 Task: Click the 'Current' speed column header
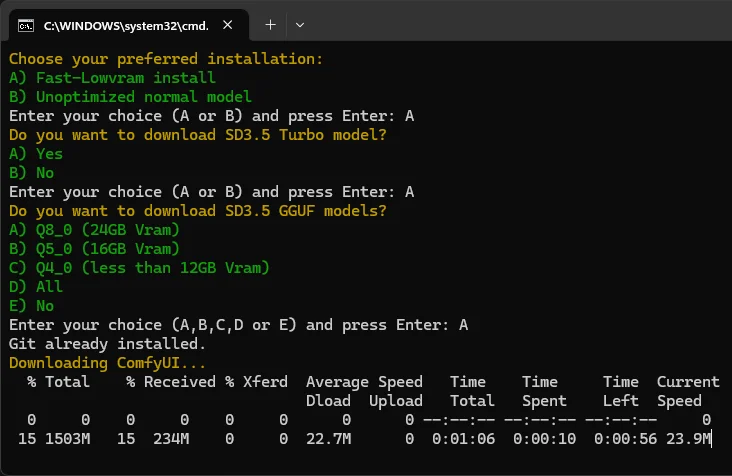point(688,382)
